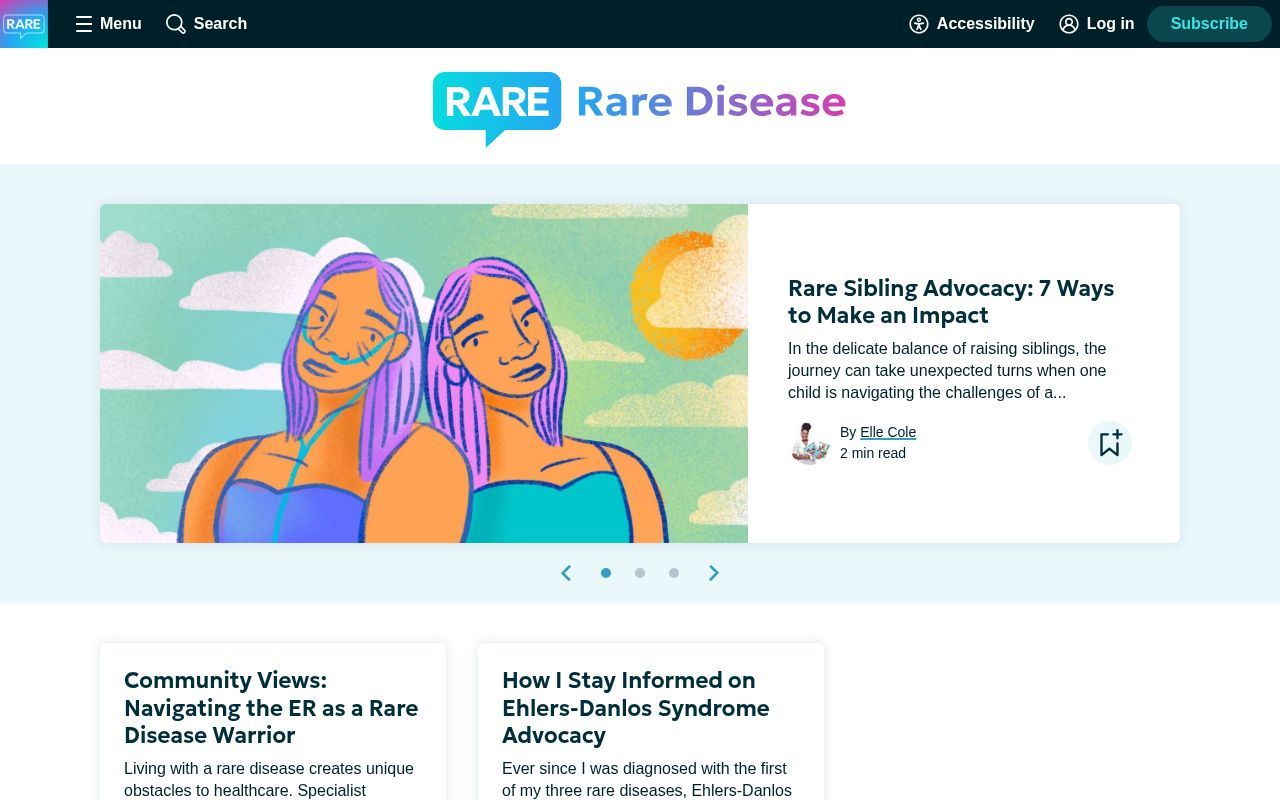This screenshot has height=800, width=1280.
Task: Select the third carousel dot
Action: pyautogui.click(x=674, y=573)
